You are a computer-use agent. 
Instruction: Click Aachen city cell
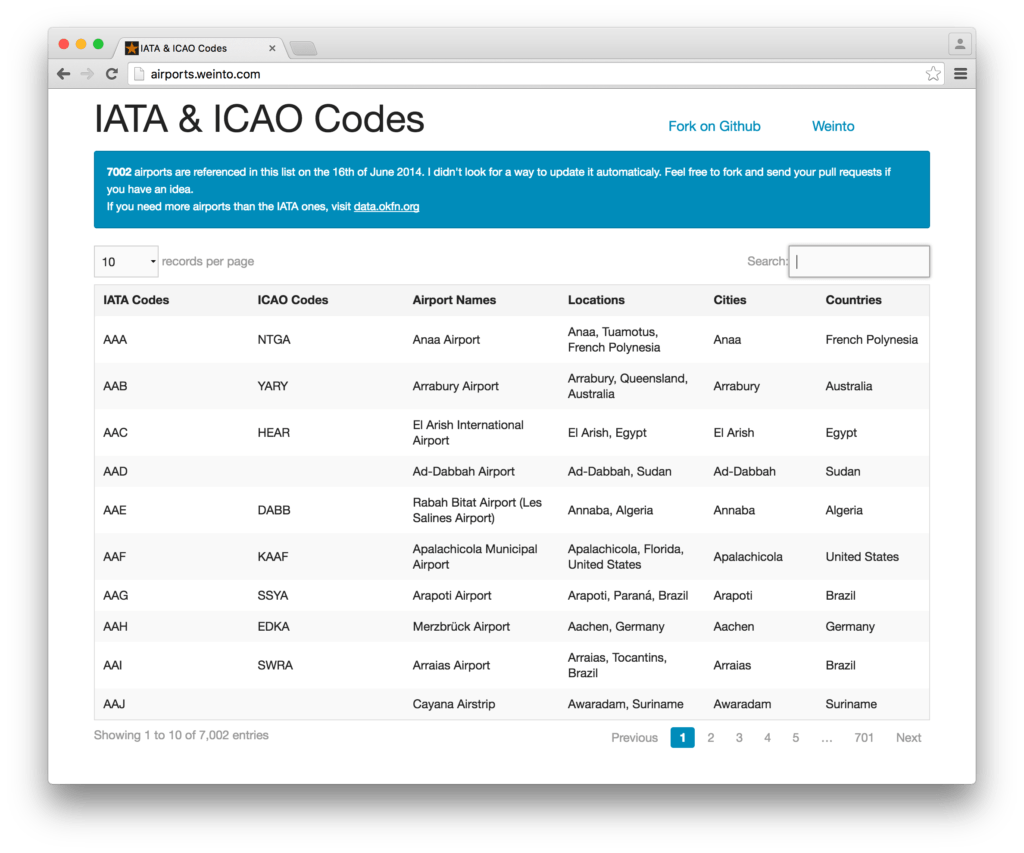pos(733,626)
